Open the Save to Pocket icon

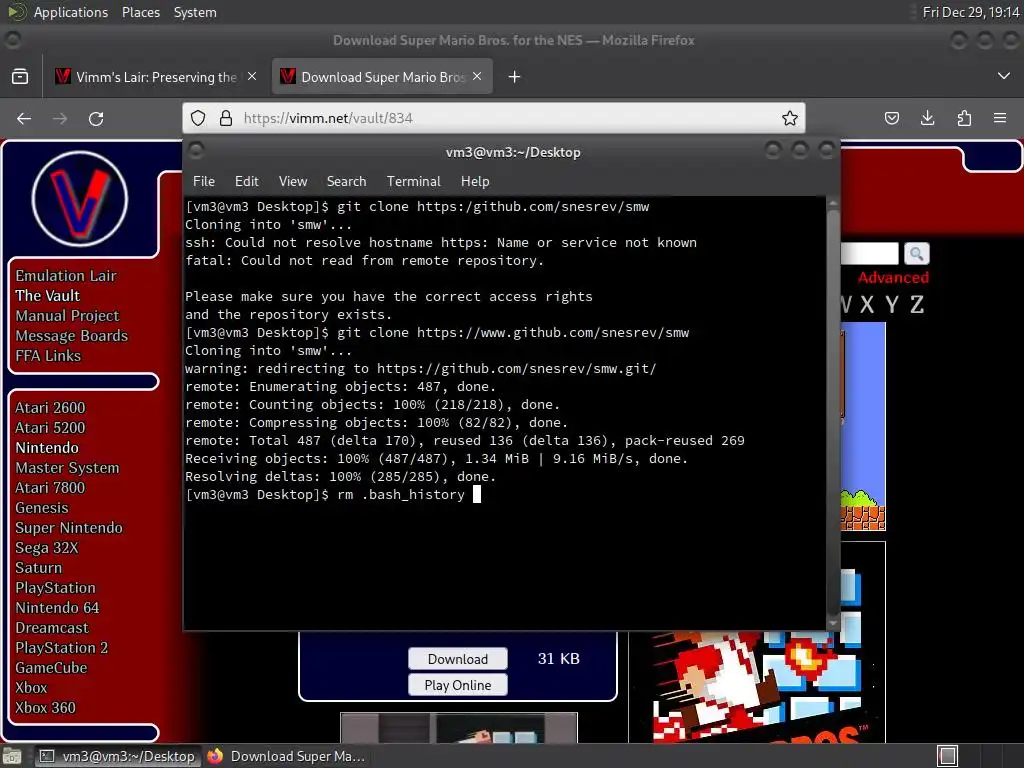[x=891, y=118]
